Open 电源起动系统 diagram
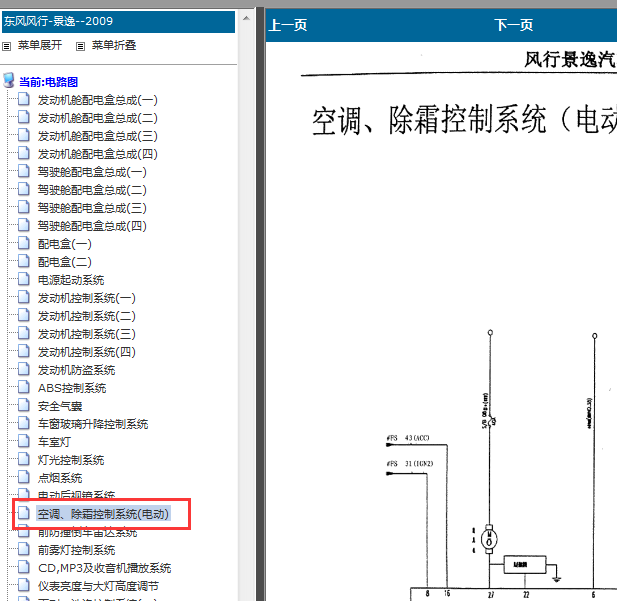Screen dimensions: 617x601 tap(71, 280)
